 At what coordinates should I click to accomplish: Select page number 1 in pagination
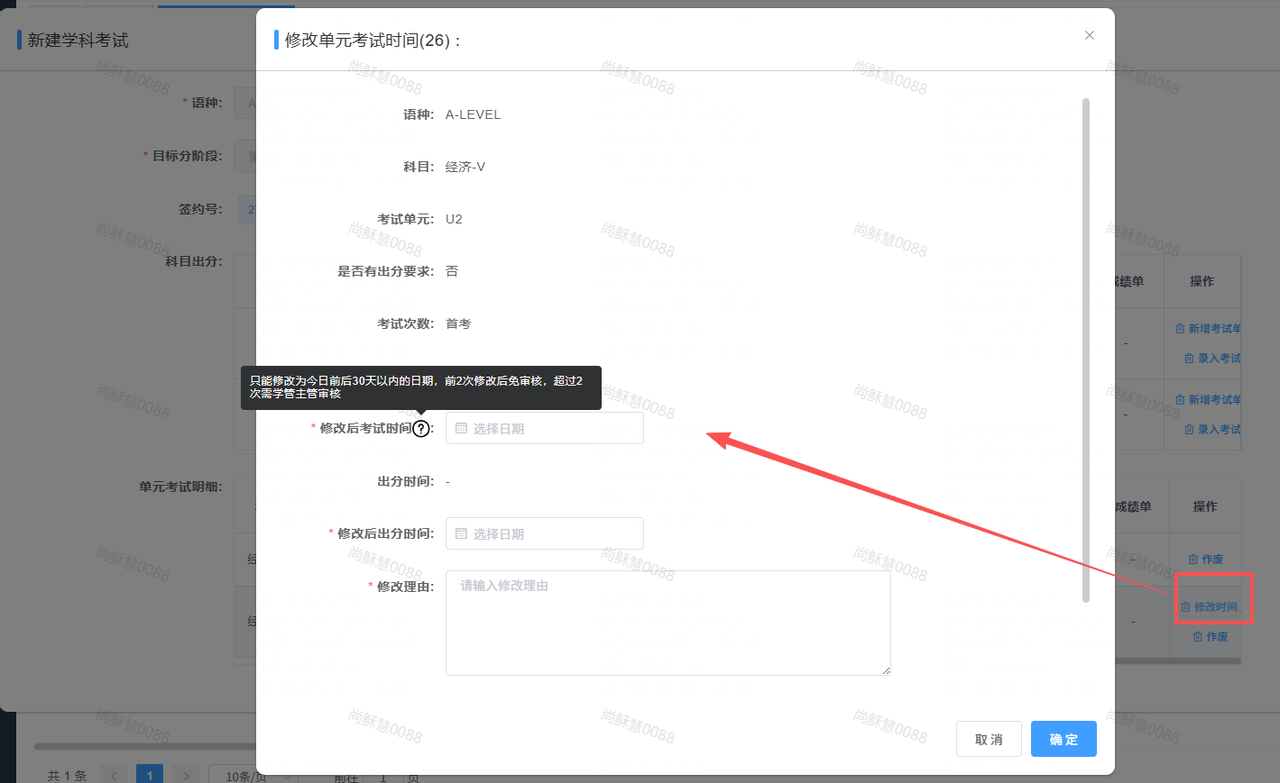[149, 776]
